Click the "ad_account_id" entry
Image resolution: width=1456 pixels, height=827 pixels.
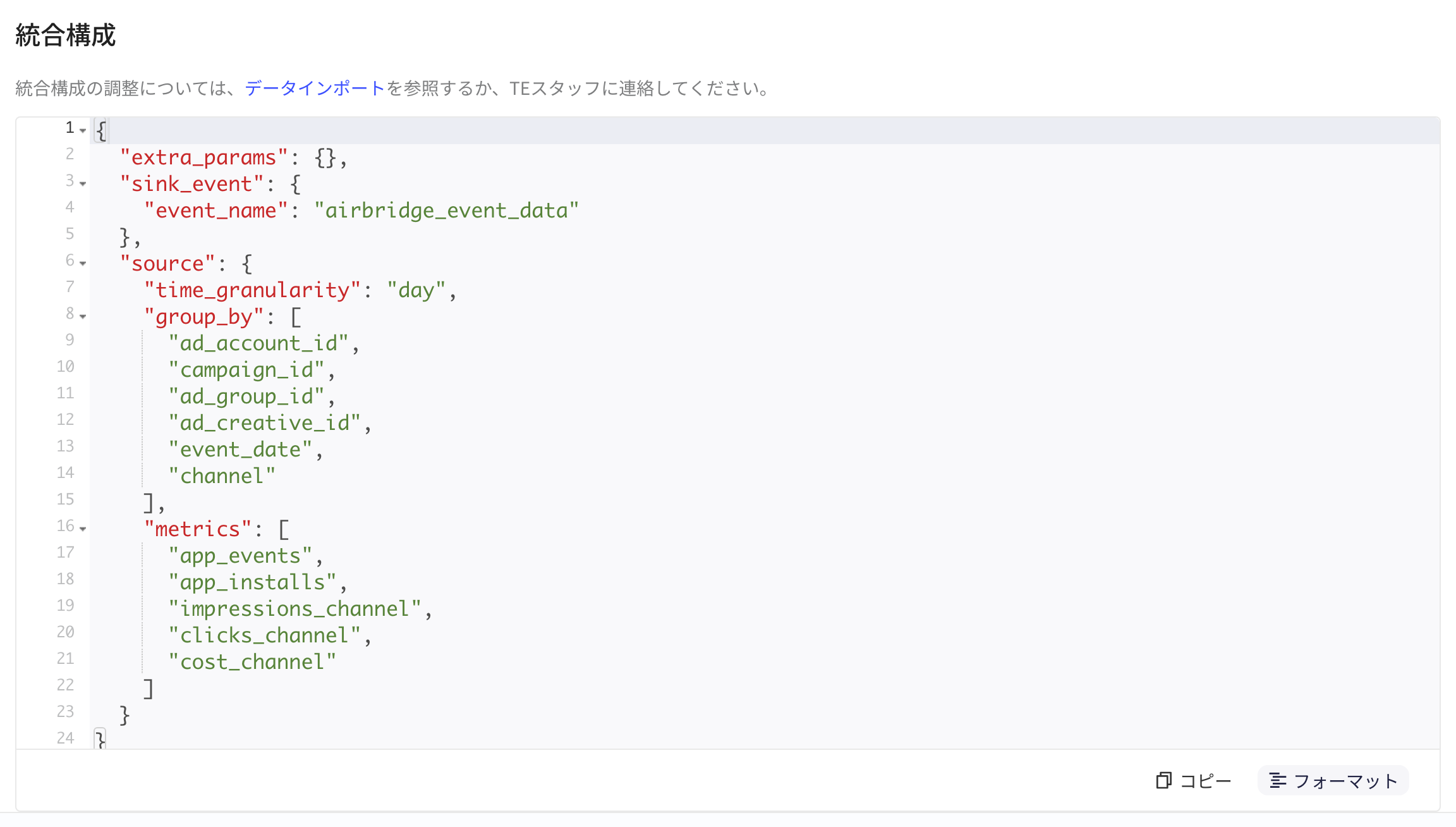point(258,343)
